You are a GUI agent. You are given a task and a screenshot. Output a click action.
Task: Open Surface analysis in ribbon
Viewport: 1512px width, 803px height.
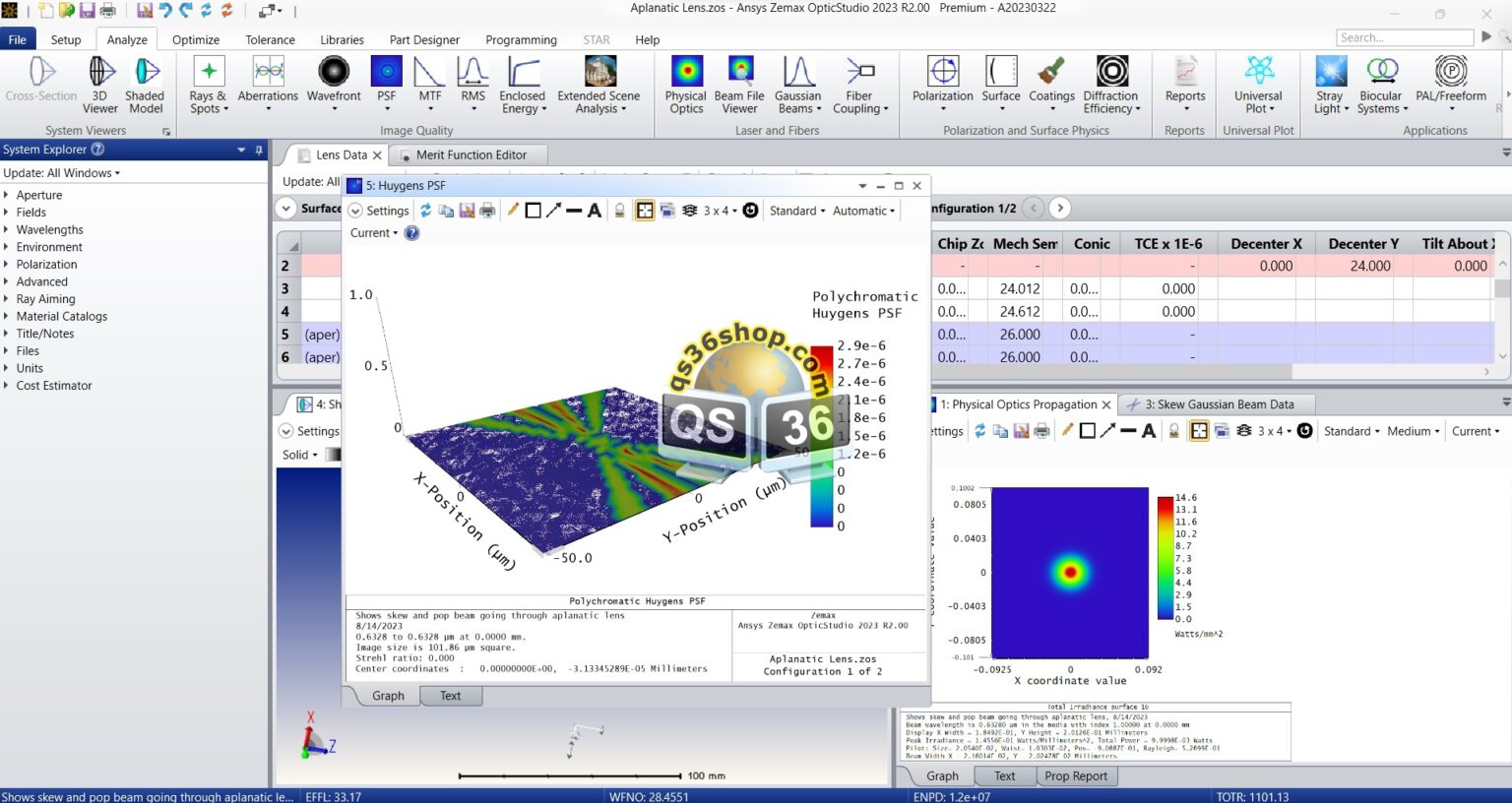1001,85
